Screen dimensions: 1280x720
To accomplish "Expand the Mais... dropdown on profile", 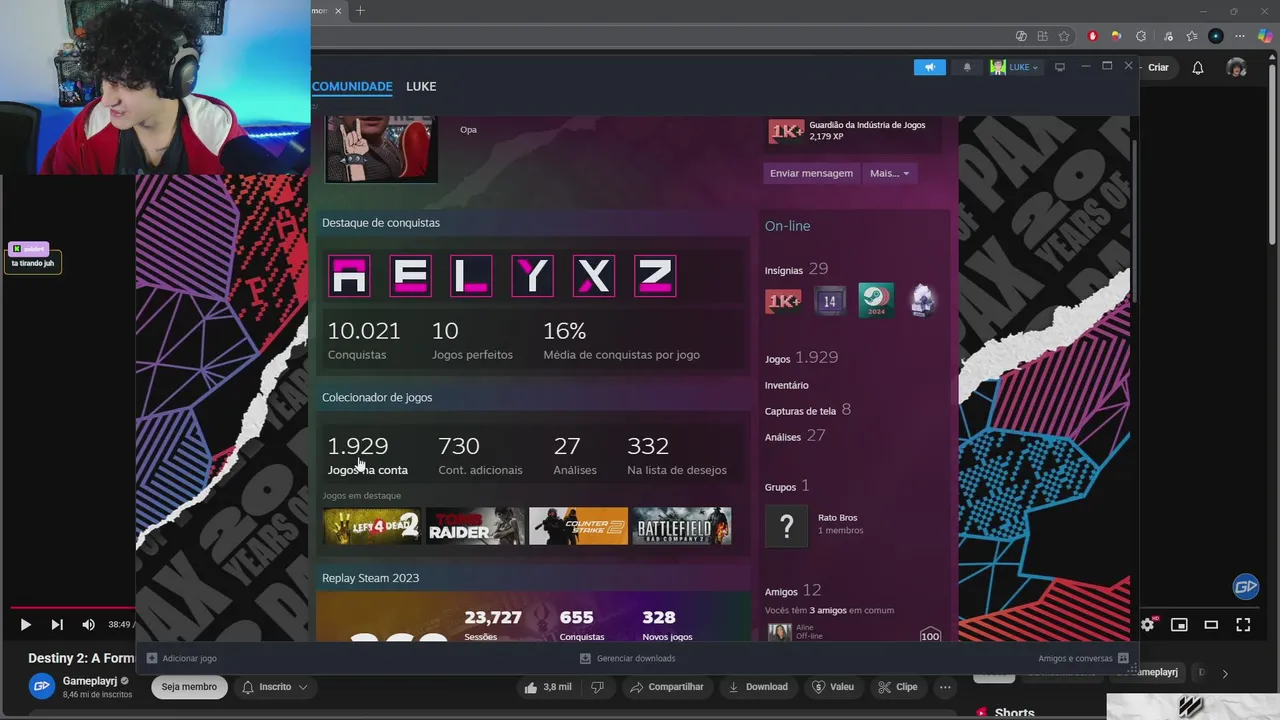I will (x=889, y=173).
